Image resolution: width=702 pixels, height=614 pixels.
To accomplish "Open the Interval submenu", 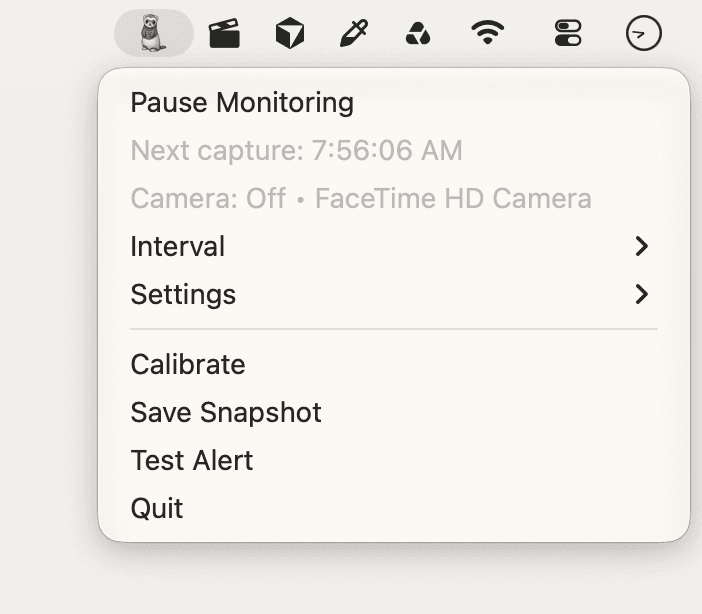I will 394,246.
